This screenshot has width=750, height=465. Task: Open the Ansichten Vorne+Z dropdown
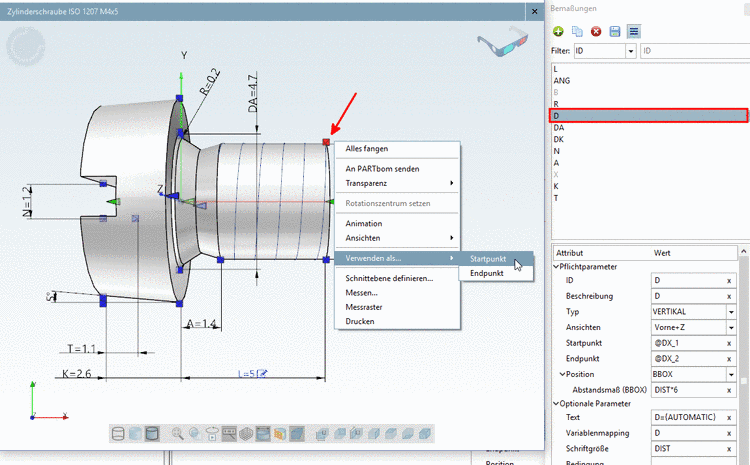(x=731, y=328)
